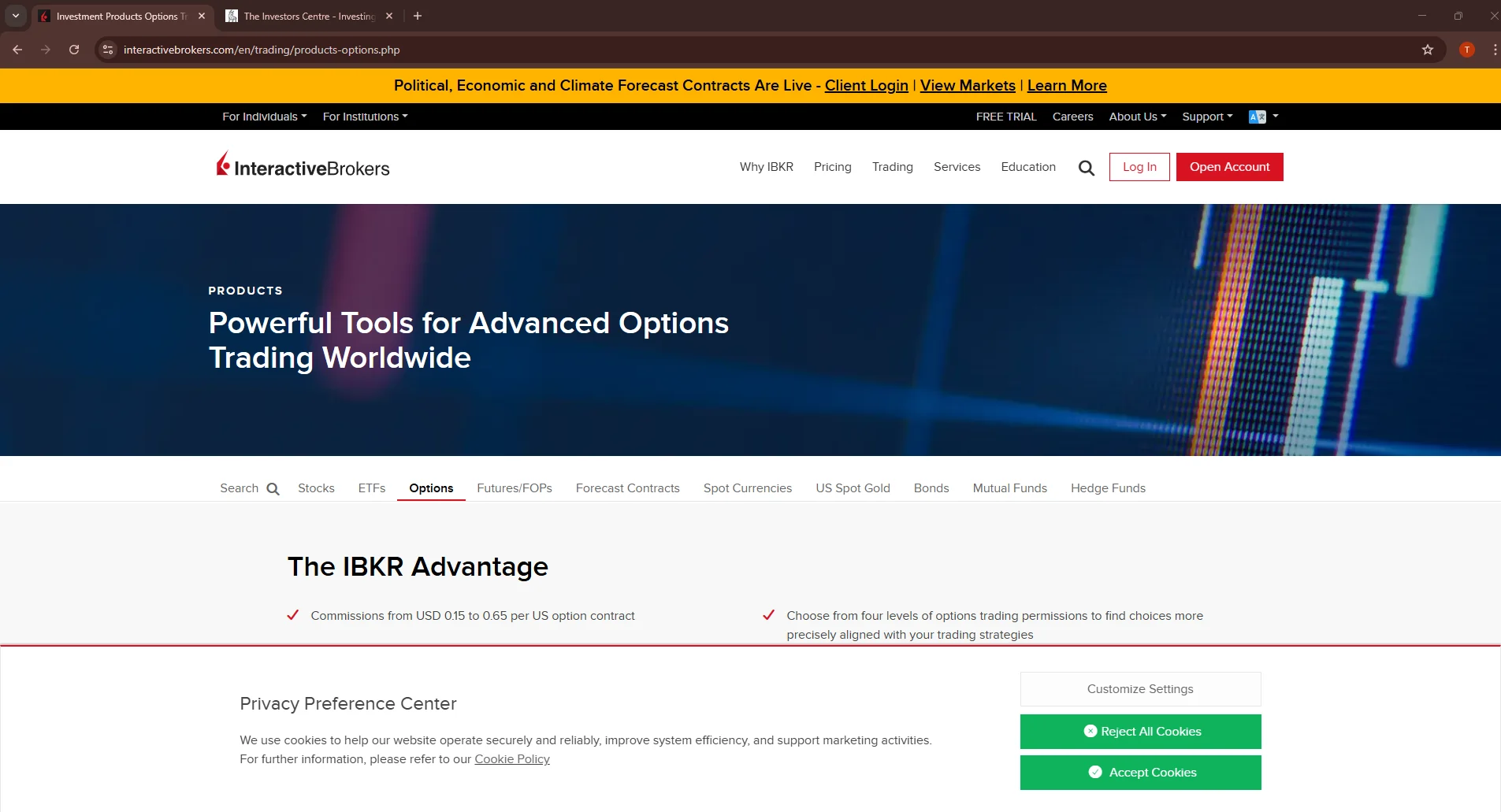Image resolution: width=1501 pixels, height=812 pixels.
Task: Open the Careers link
Action: [x=1072, y=117]
